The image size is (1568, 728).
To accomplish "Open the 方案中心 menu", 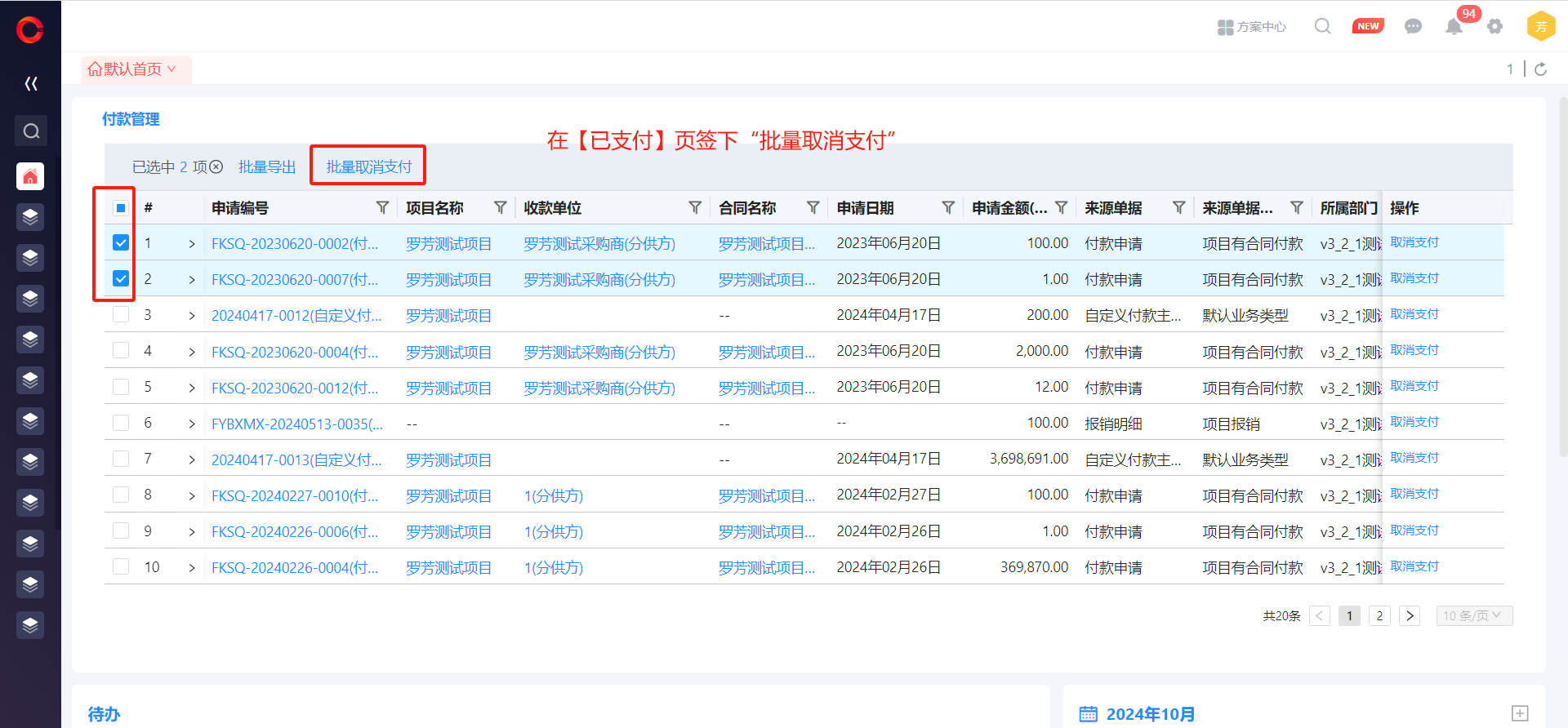I will (x=1251, y=27).
